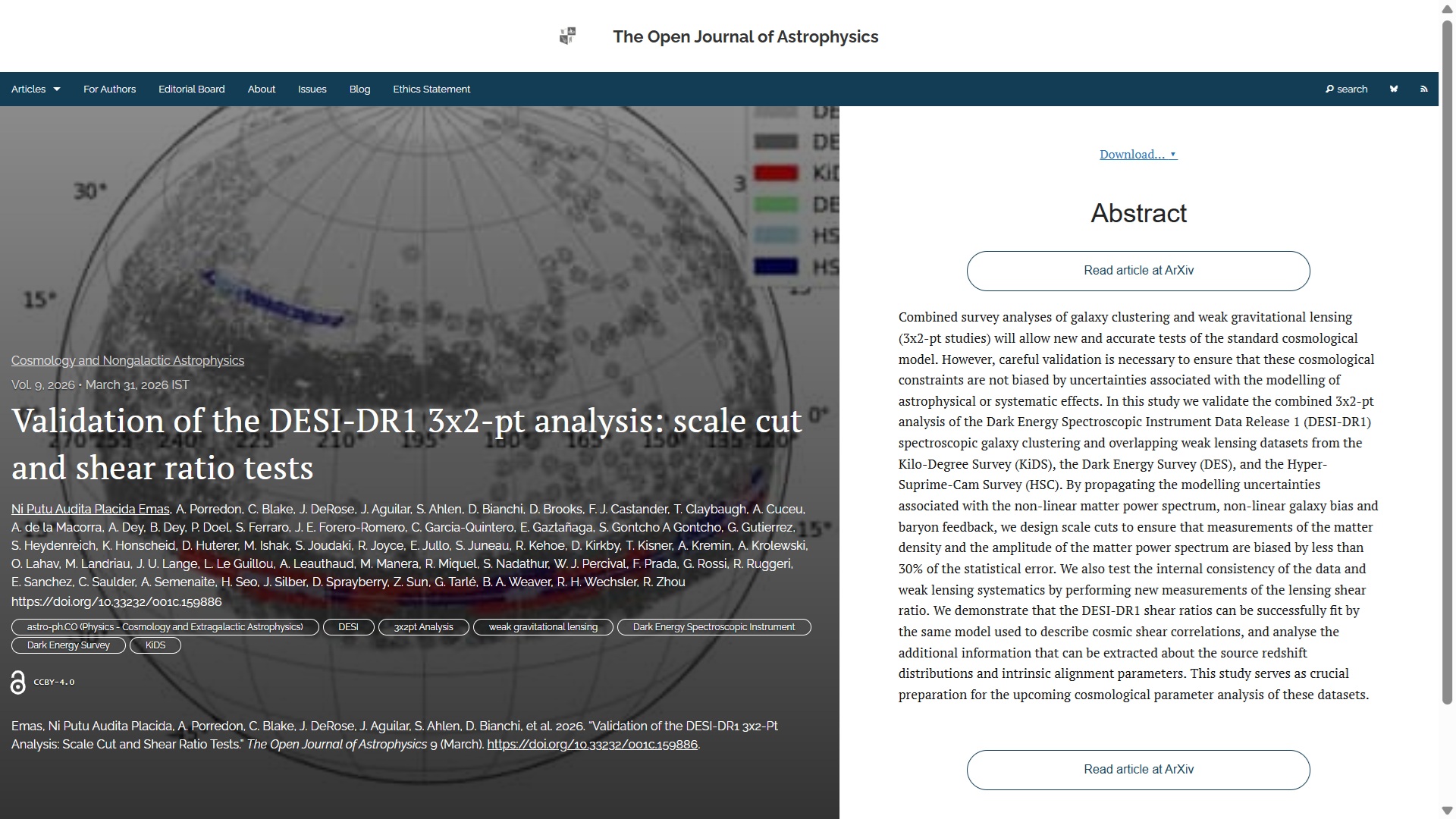Click the open access CC BY-4.0 icon
The image size is (1456, 819).
pyautogui.click(x=18, y=682)
